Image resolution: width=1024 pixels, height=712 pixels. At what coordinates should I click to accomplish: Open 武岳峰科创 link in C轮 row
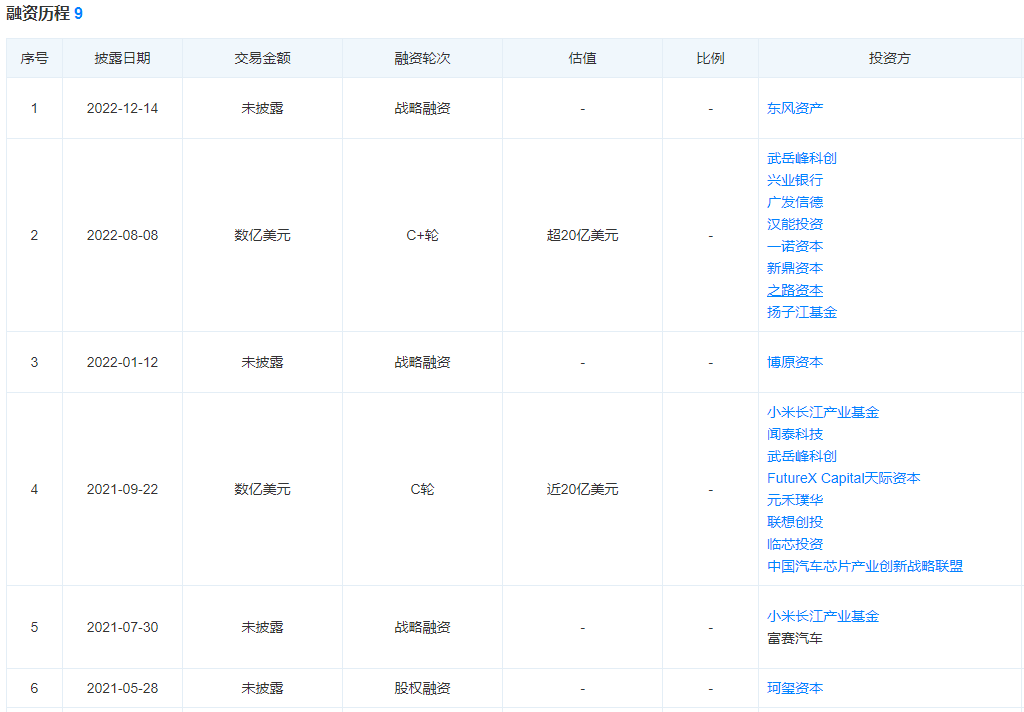click(801, 457)
